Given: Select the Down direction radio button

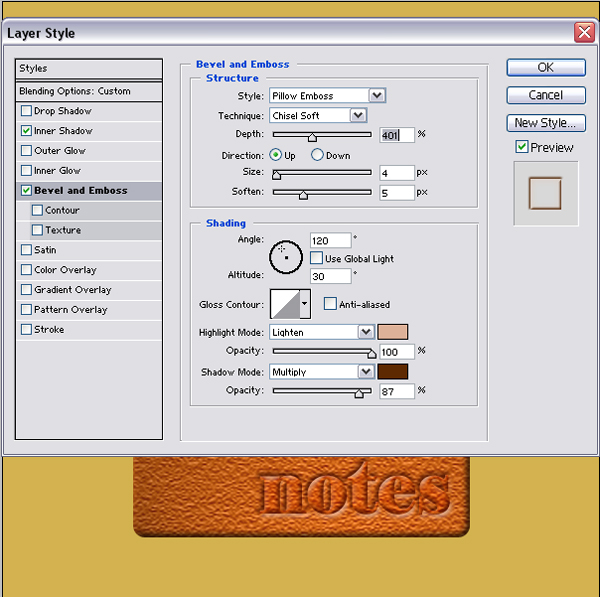Looking at the screenshot, I should [x=317, y=155].
